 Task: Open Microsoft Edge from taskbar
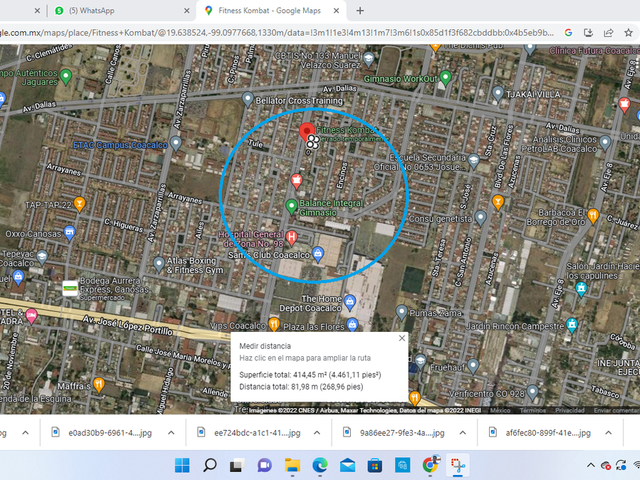pyautogui.click(x=320, y=465)
